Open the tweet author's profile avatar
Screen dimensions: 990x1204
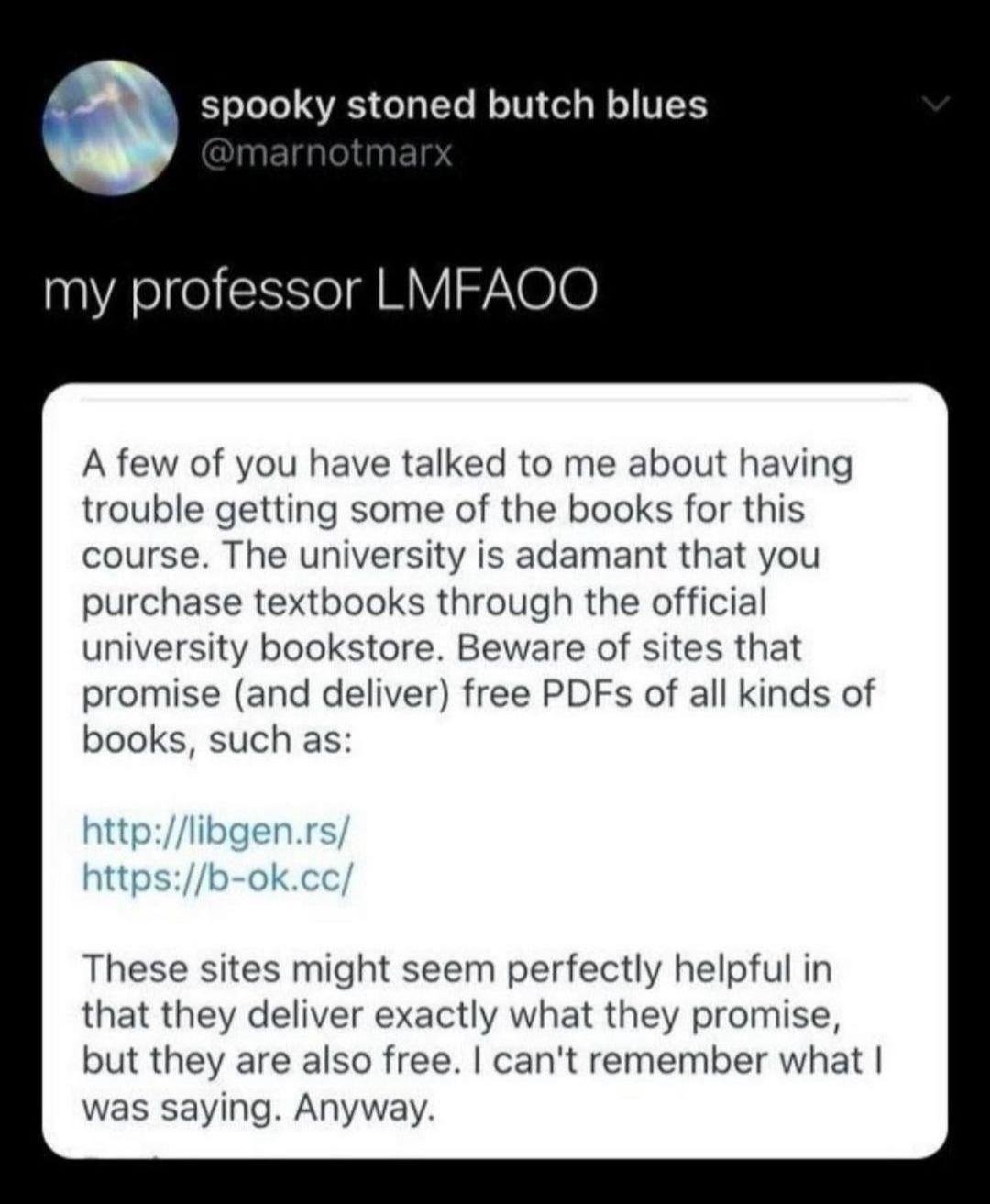point(110,127)
